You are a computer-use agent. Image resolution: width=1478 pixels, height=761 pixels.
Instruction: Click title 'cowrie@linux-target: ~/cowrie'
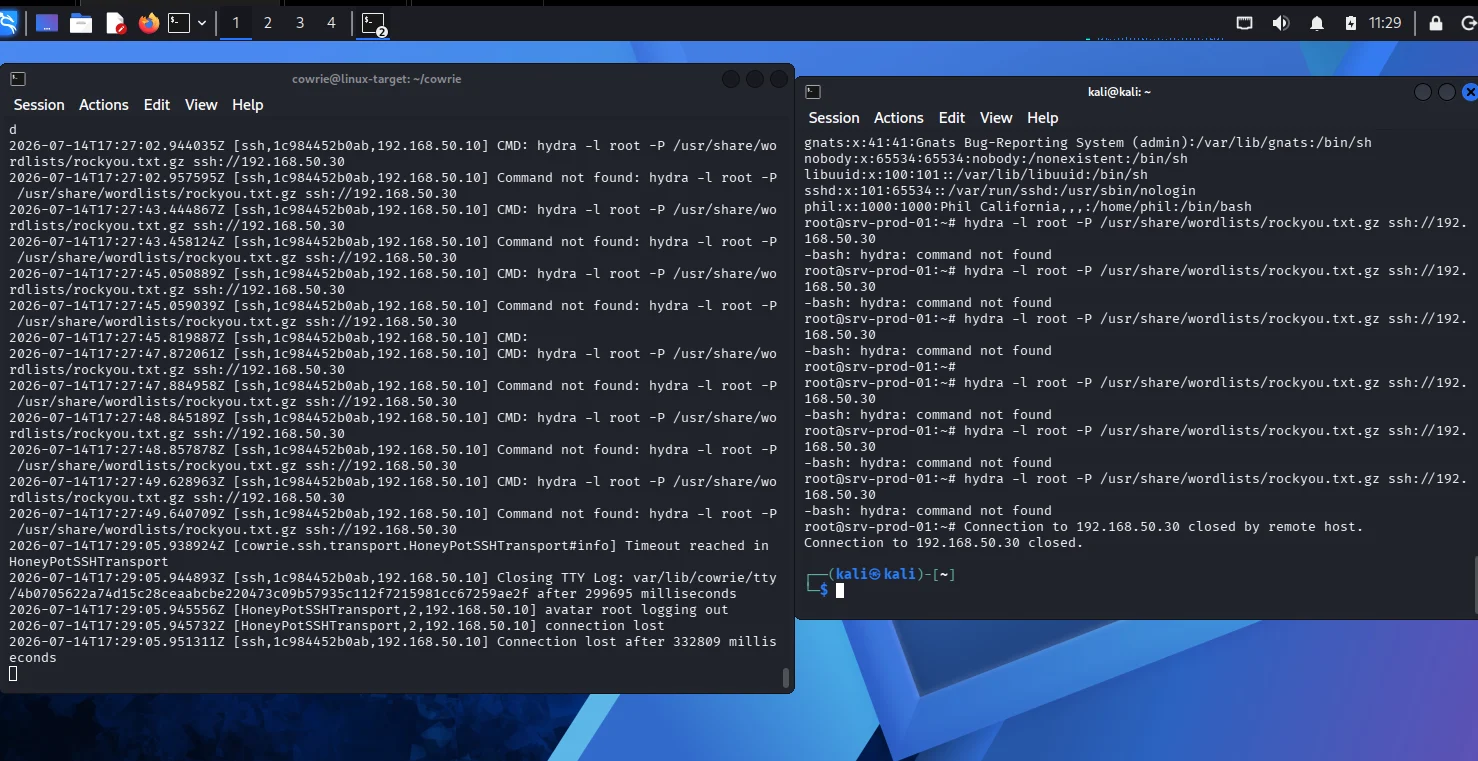[x=377, y=79]
